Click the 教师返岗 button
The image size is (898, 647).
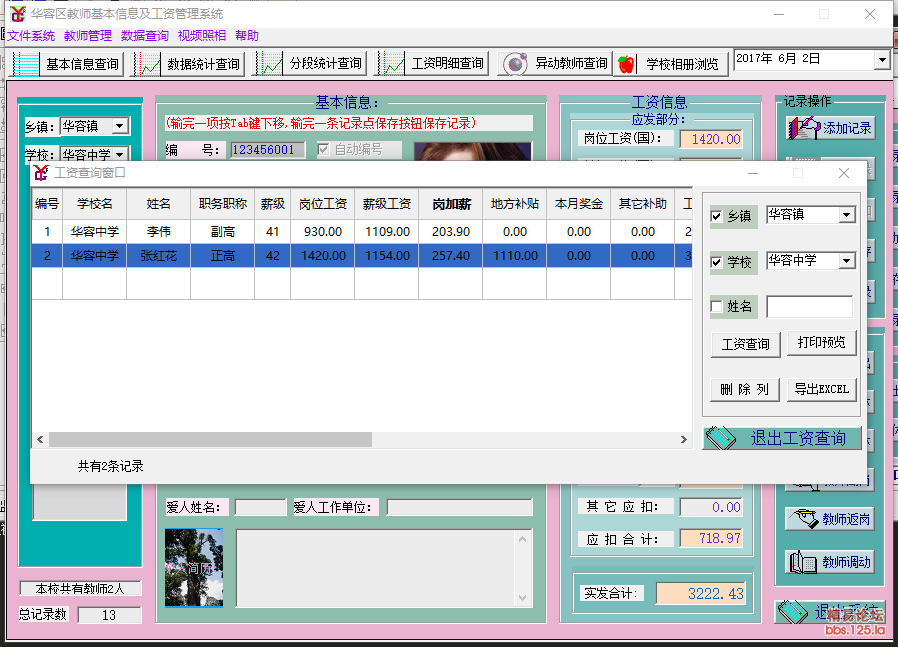coord(830,519)
